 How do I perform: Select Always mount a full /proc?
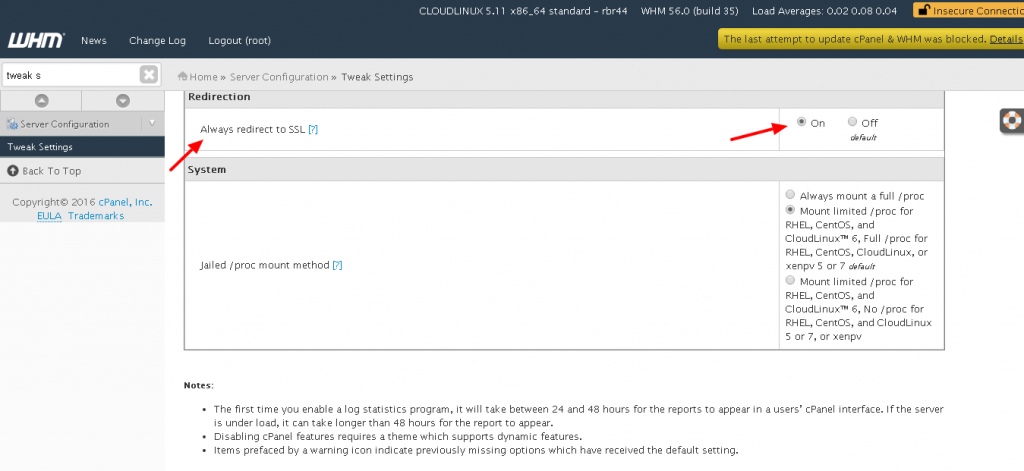(x=791, y=195)
